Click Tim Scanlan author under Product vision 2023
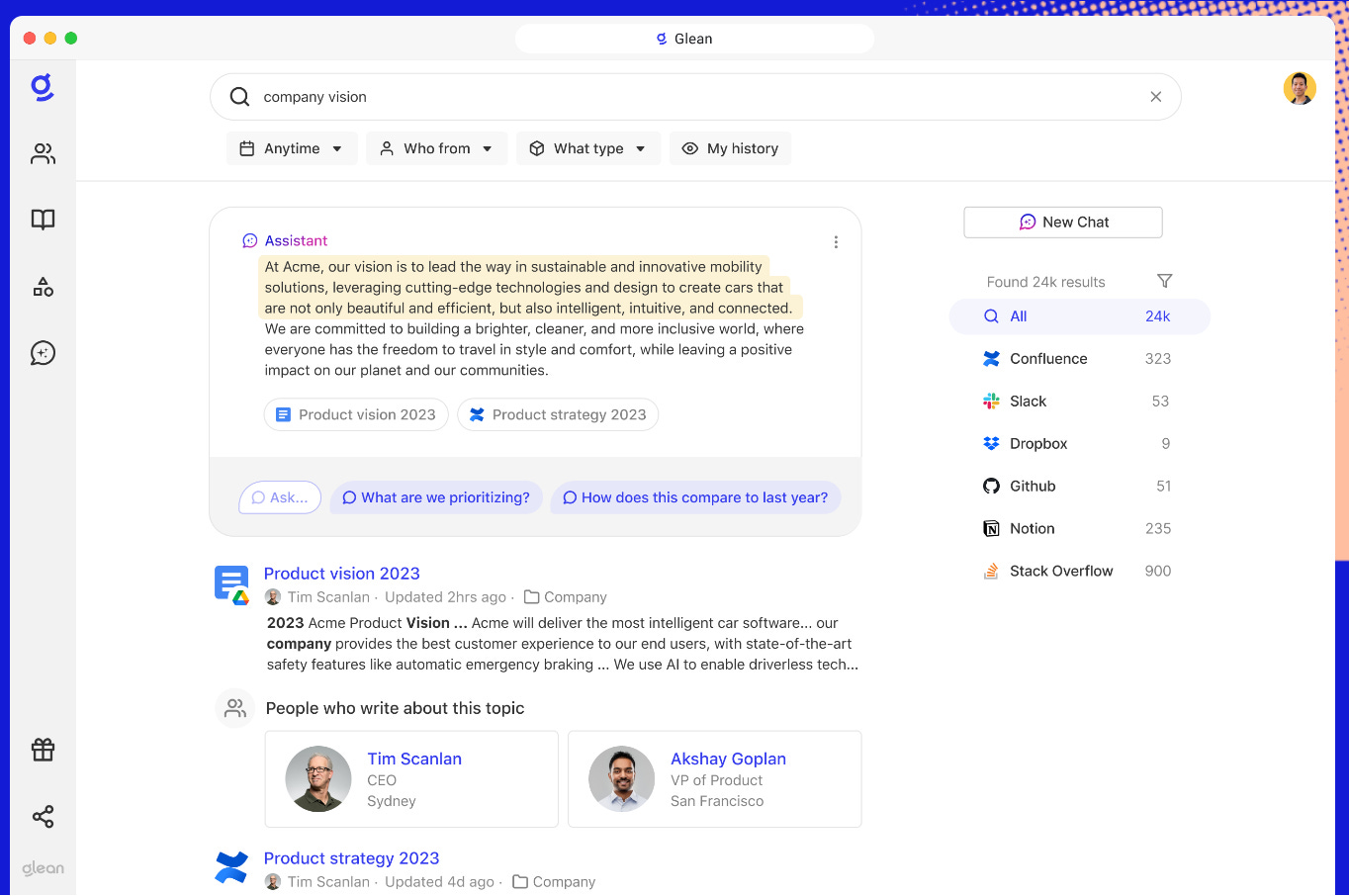 (x=328, y=597)
